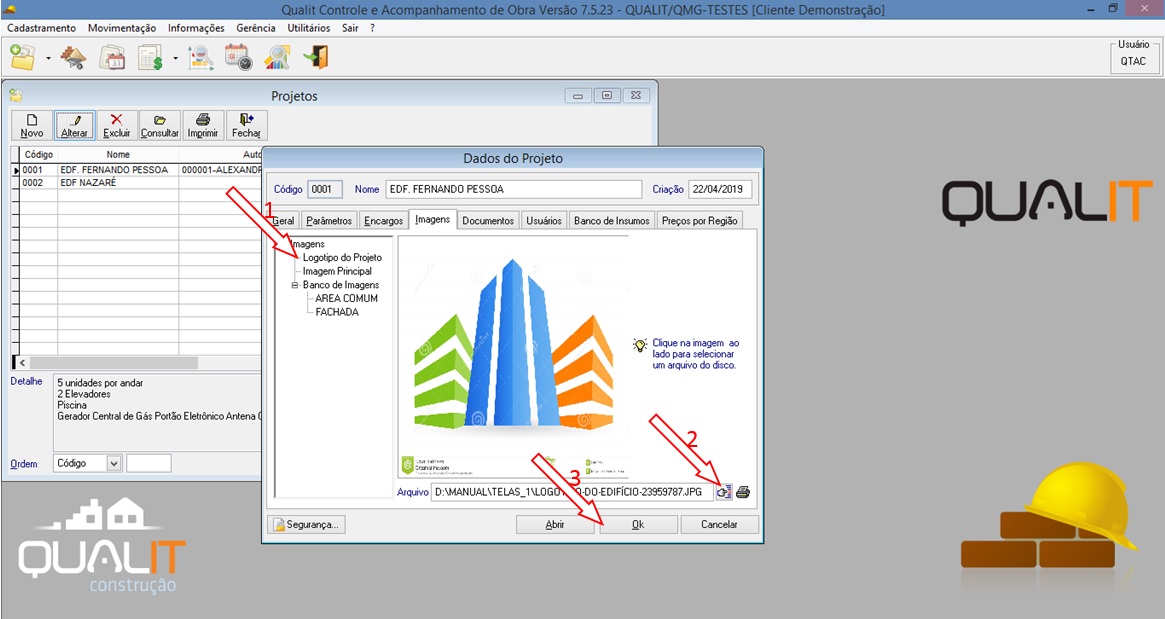Image resolution: width=1165 pixels, height=619 pixels.
Task: Click the Nome field EDF. FERNANDO PESSOA
Action: [x=513, y=189]
